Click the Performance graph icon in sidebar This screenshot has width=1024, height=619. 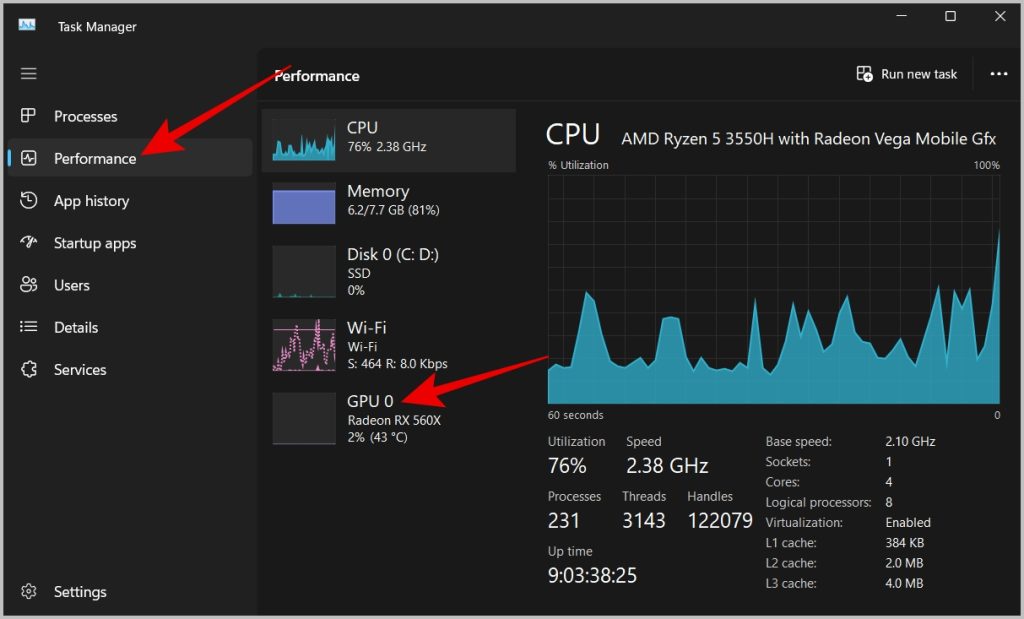(28, 158)
